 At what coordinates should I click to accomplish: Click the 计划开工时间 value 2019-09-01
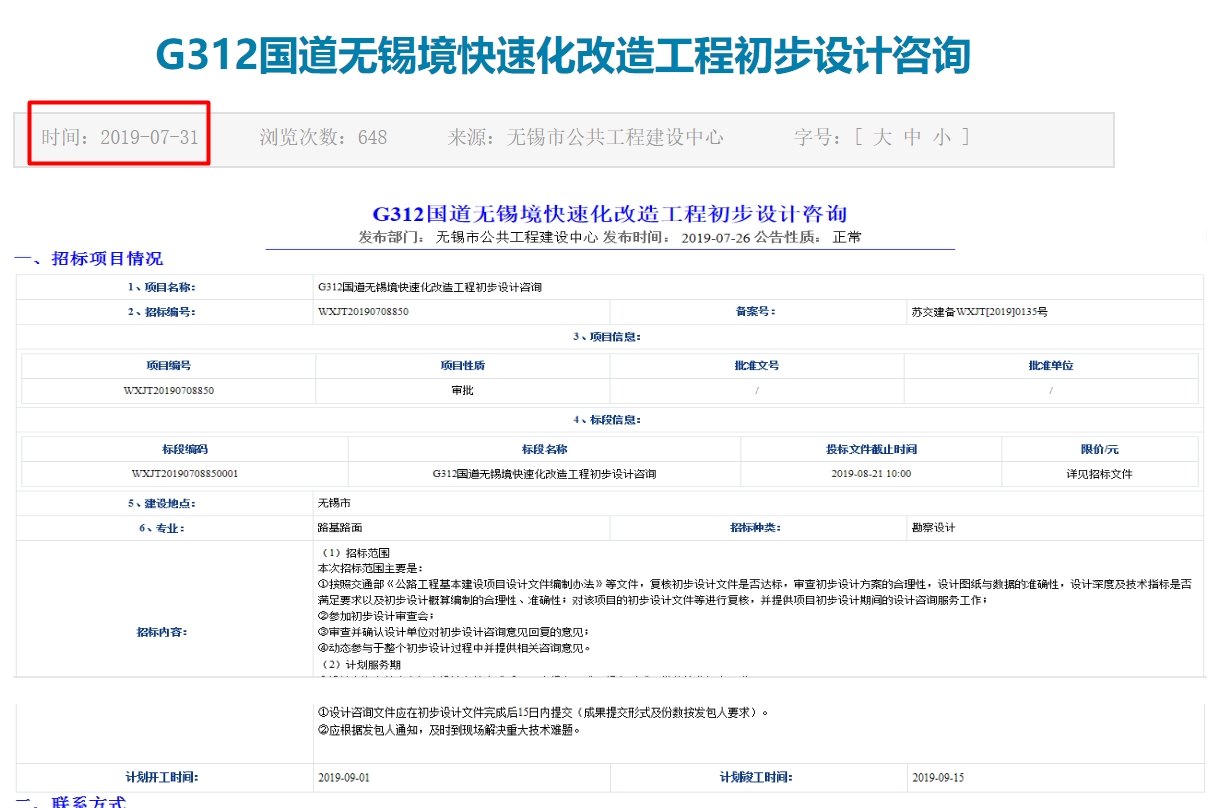(343, 777)
